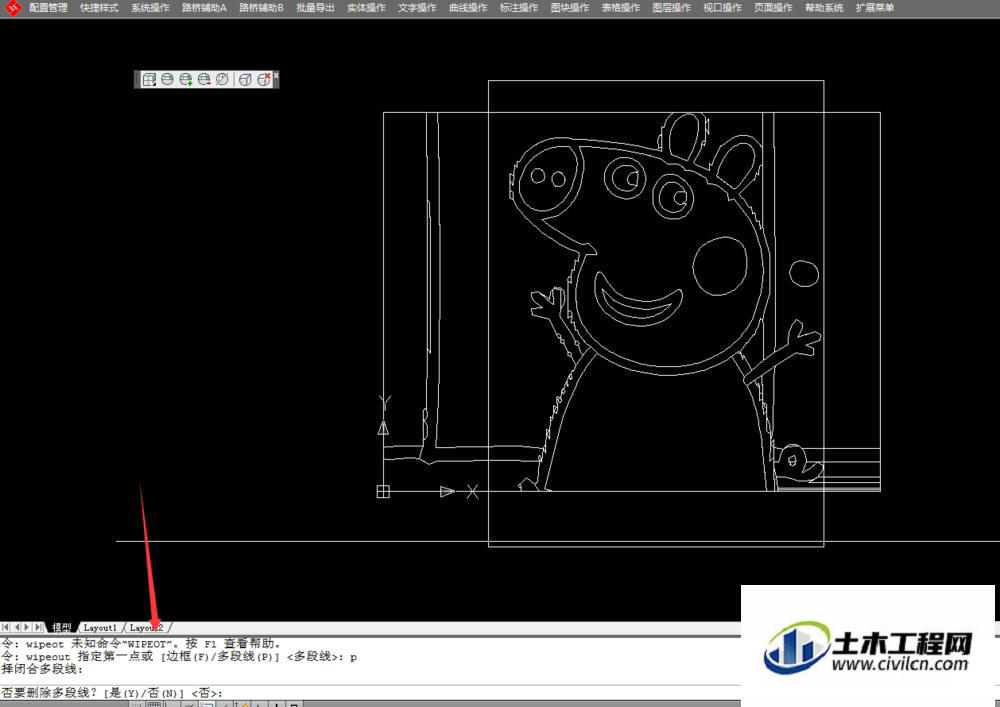
Task: Click the sphere icon with red X
Action: (263, 79)
